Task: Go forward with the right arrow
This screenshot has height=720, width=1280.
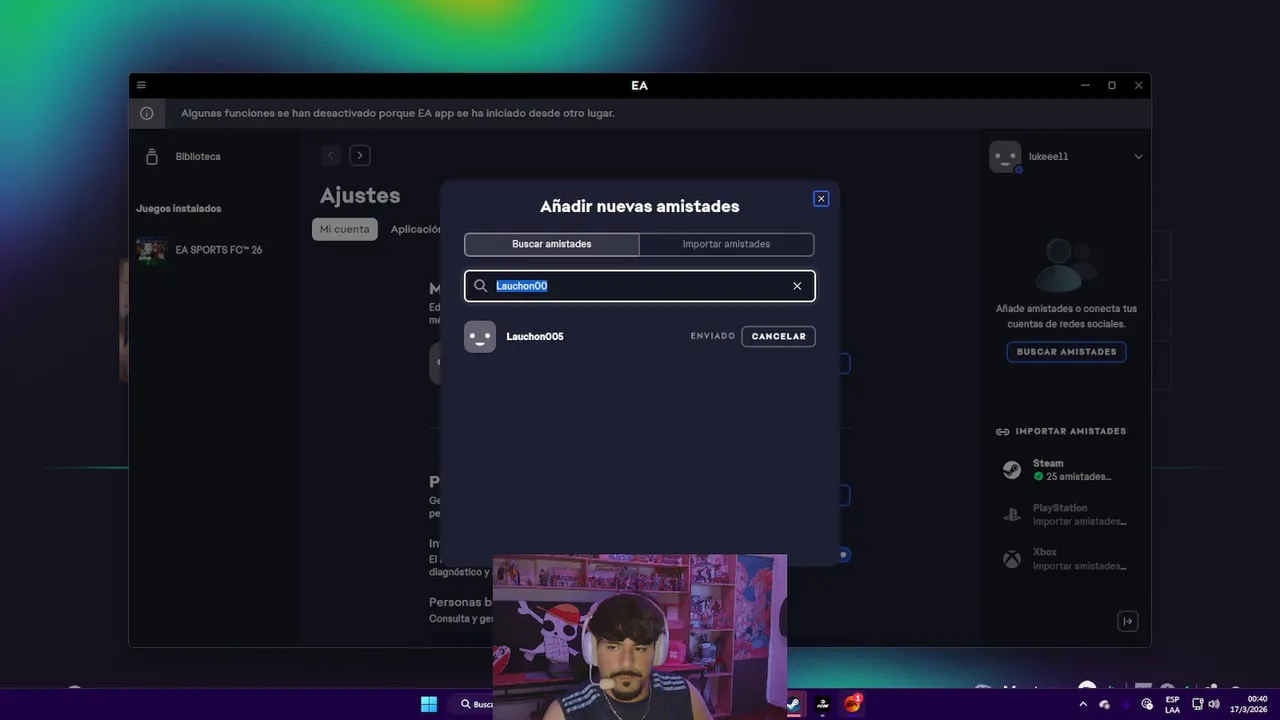Action: [x=360, y=155]
